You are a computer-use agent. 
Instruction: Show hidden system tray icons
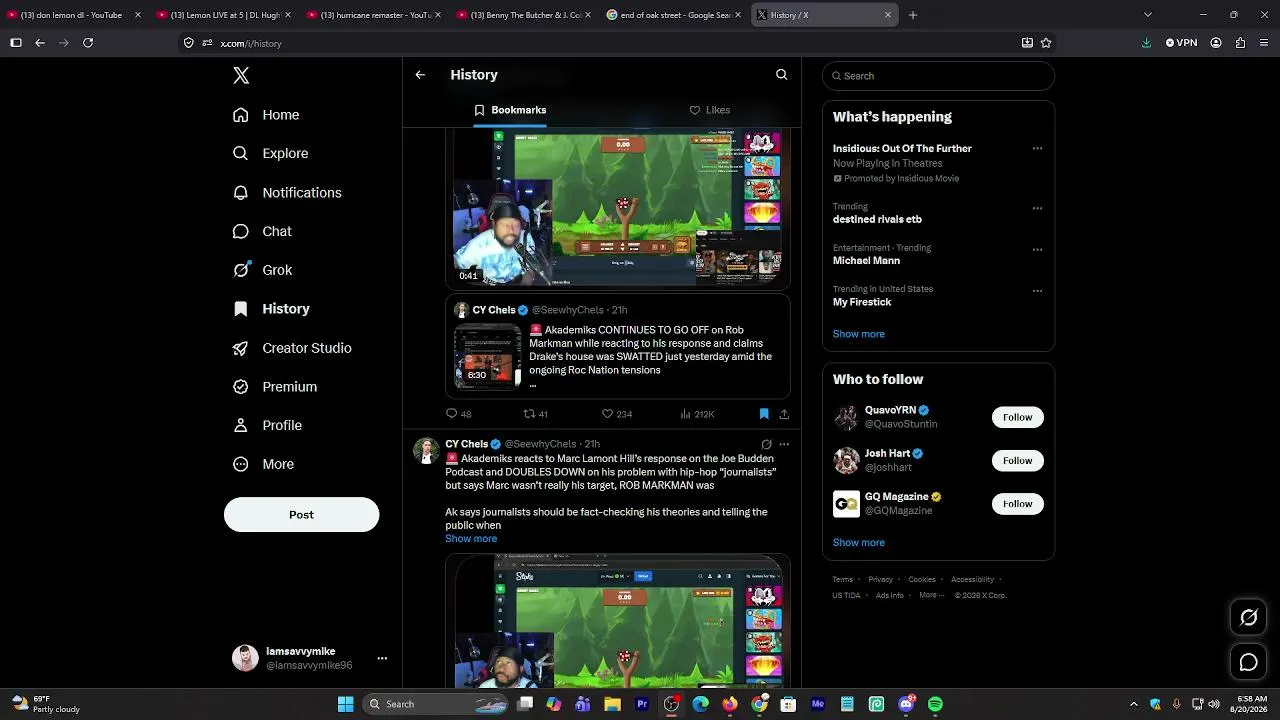click(x=1133, y=704)
